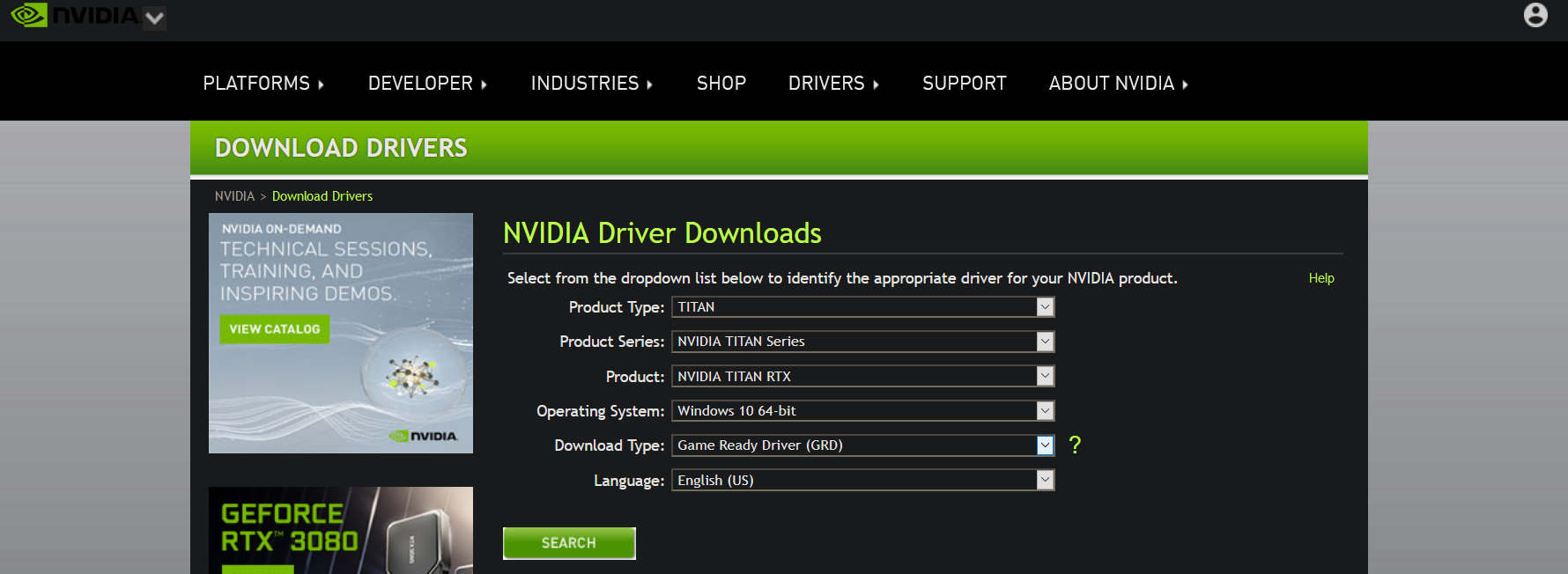Go to the Shop page
1568x574 pixels.
pos(721,83)
